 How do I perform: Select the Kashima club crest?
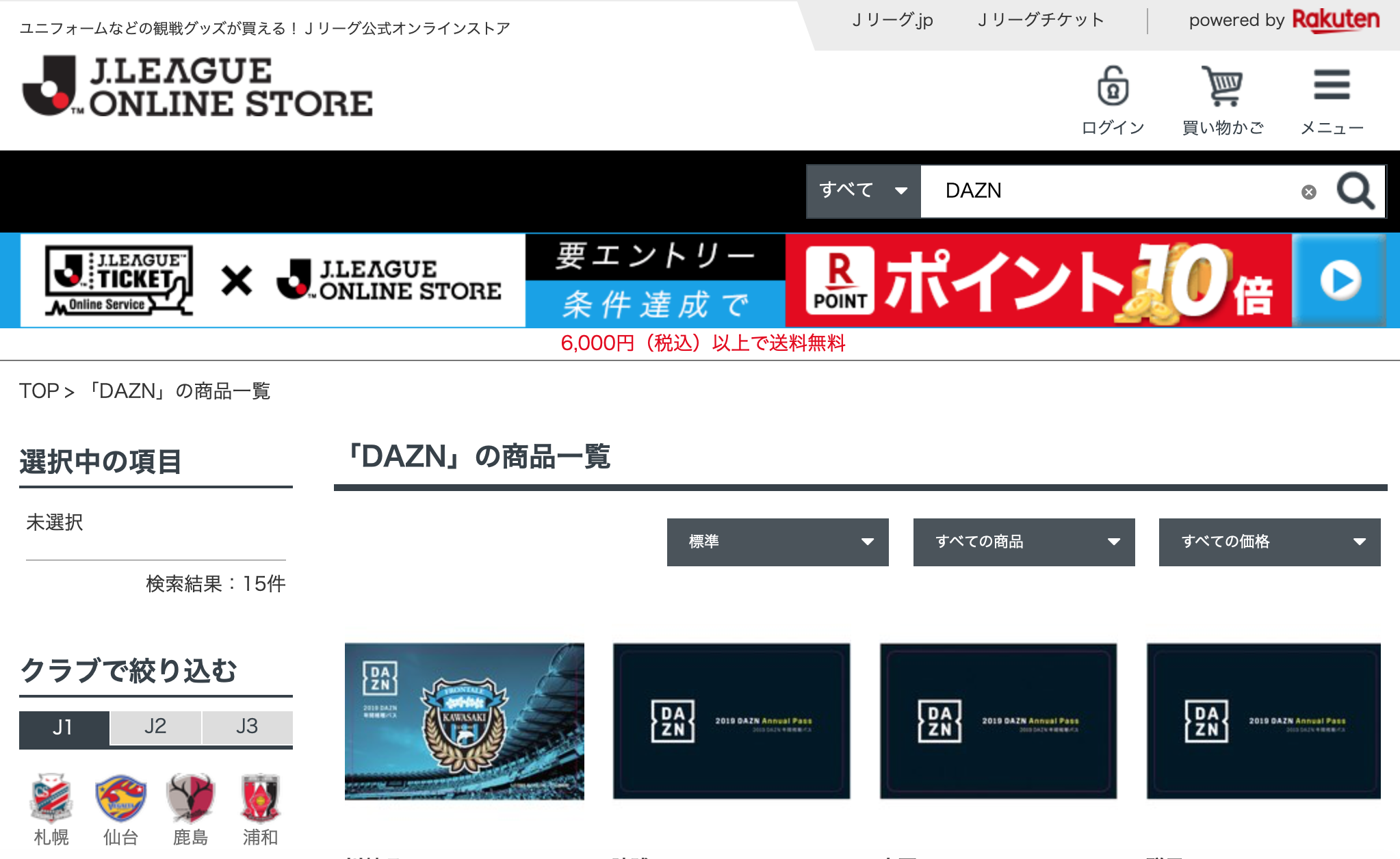190,798
